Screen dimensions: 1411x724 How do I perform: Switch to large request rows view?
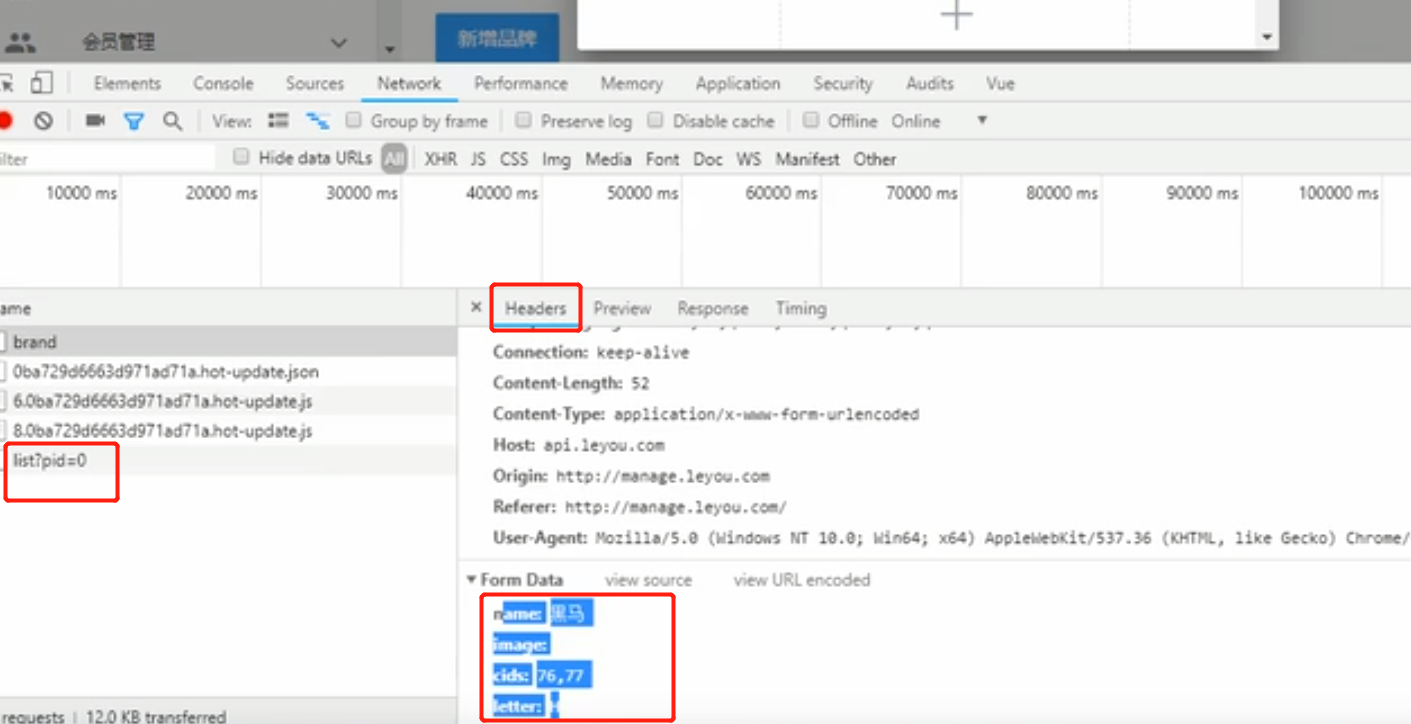tap(279, 121)
